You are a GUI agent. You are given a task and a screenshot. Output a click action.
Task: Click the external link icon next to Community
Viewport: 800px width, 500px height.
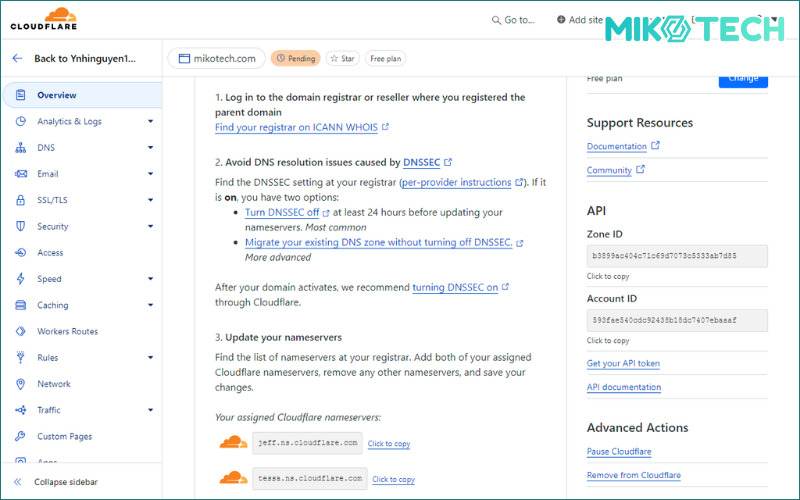point(641,169)
